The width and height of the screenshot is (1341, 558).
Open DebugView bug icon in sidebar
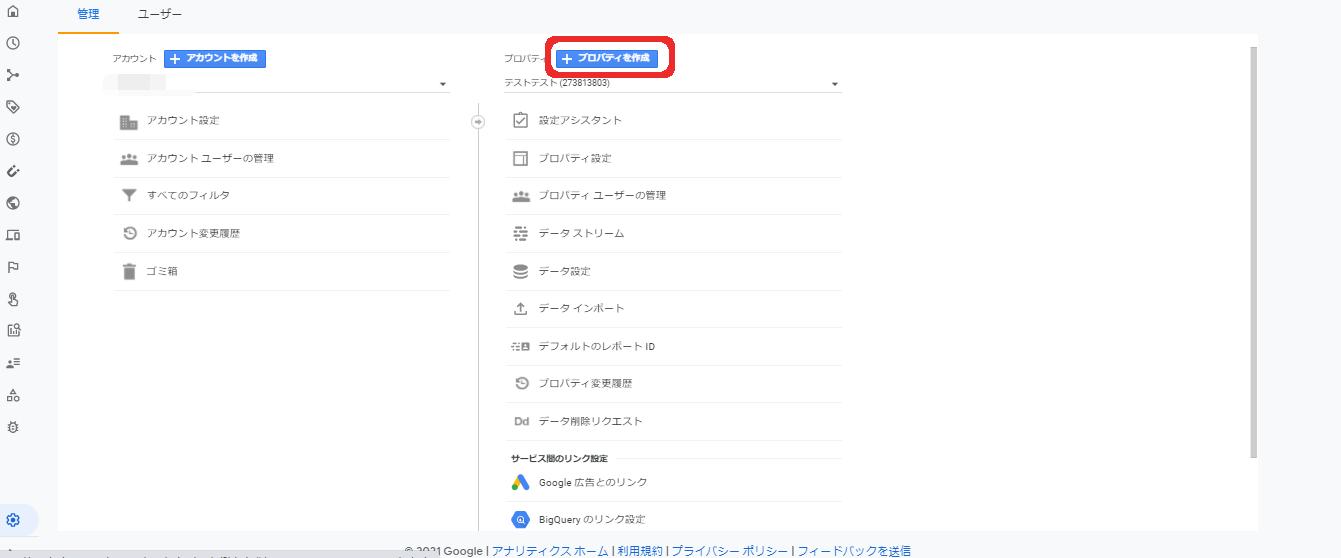click(13, 427)
